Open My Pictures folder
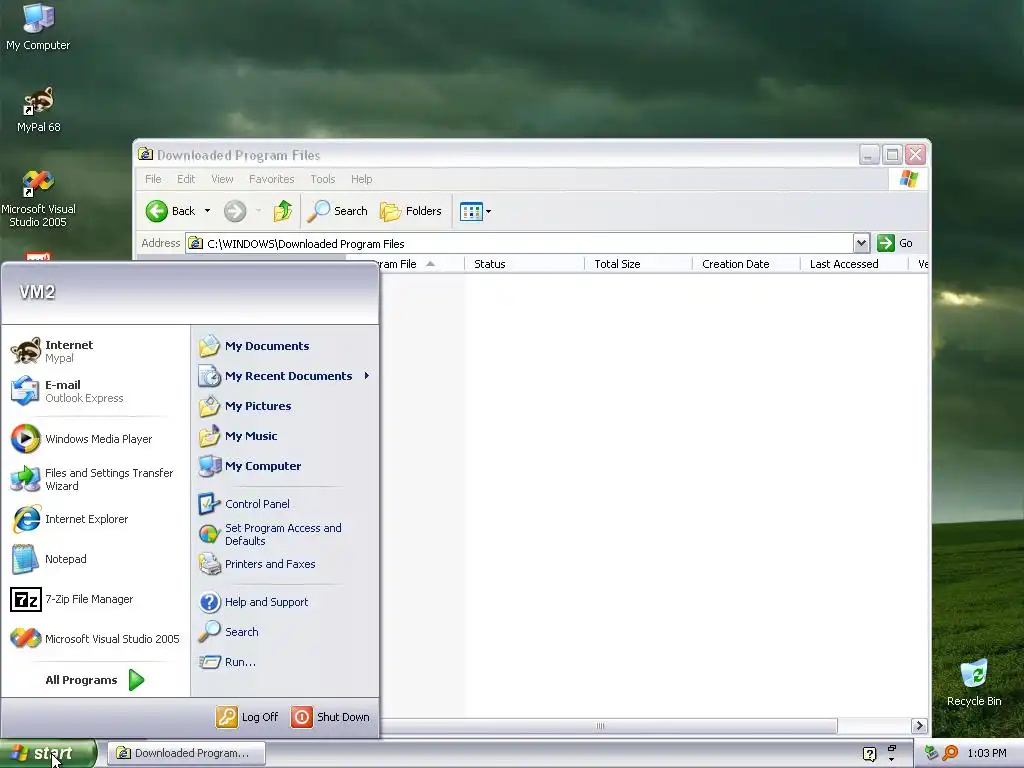Screen dimensions: 1024x768 pyautogui.click(x=285, y=406)
